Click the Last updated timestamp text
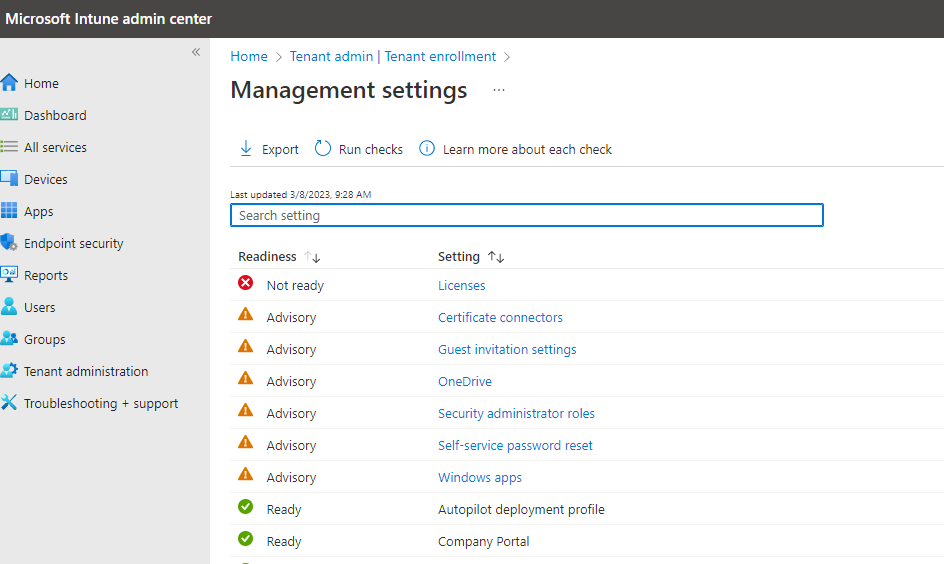 pos(300,194)
